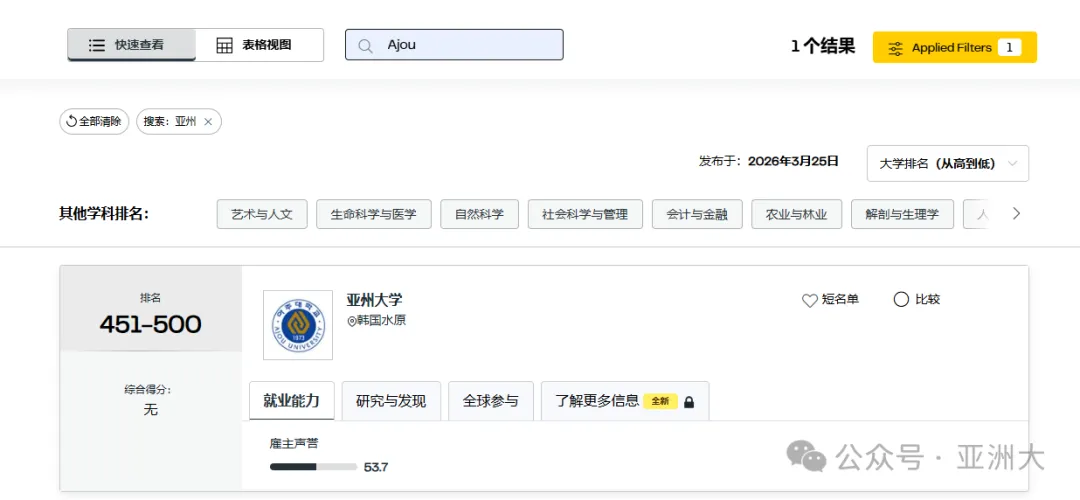The height and width of the screenshot is (500, 1080).
Task: Select 会计与金融 subject ranking
Action: [x=697, y=214]
